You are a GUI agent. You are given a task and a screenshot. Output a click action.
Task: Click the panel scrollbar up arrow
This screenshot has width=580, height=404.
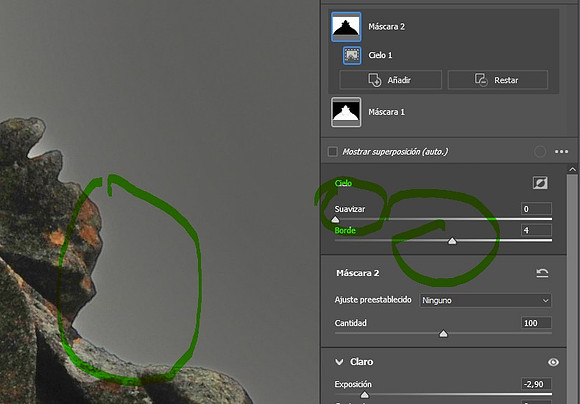572,169
